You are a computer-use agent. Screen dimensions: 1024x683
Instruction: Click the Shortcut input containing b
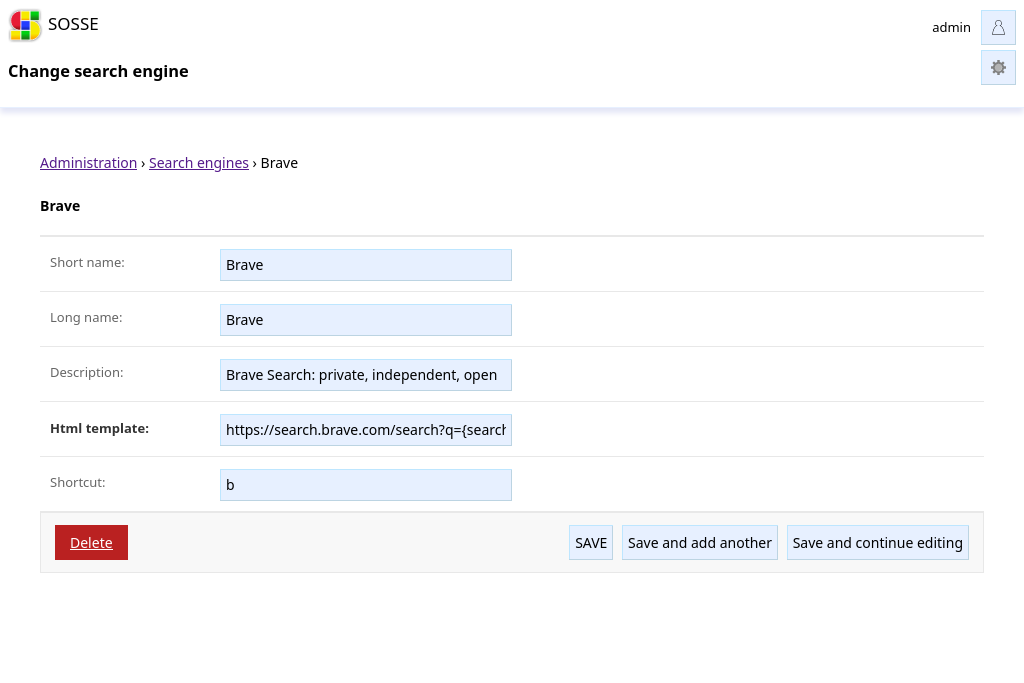366,484
